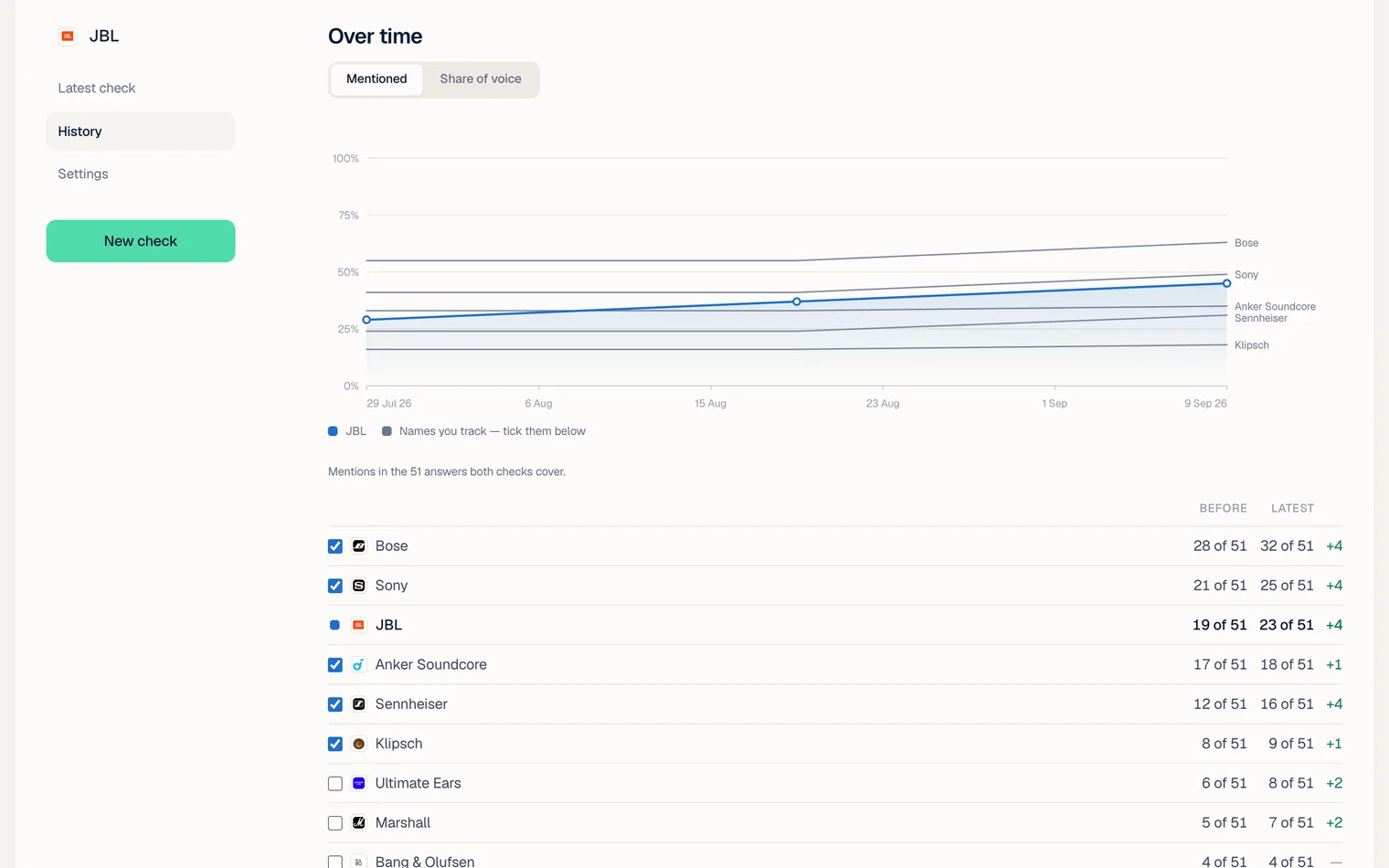Open the History section
This screenshot has width=1389, height=868.
click(141, 132)
